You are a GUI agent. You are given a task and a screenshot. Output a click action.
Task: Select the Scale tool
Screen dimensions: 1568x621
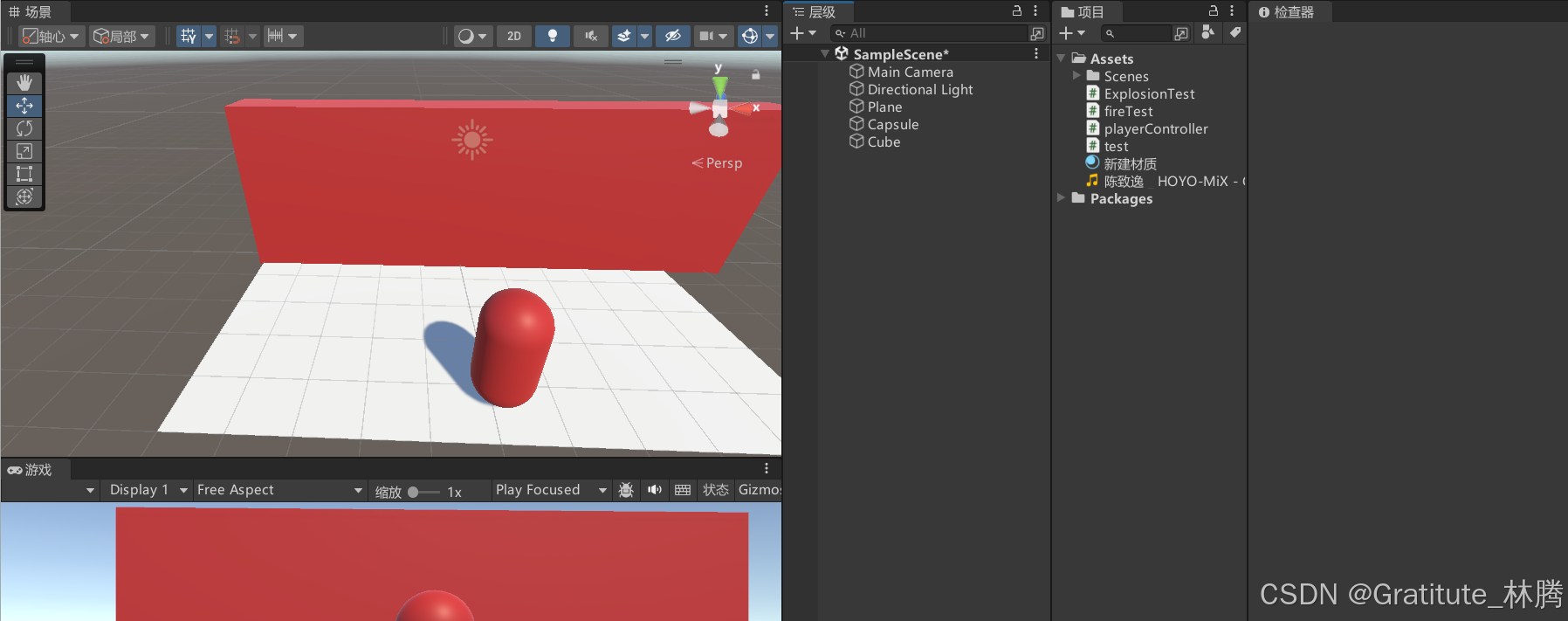(24, 151)
